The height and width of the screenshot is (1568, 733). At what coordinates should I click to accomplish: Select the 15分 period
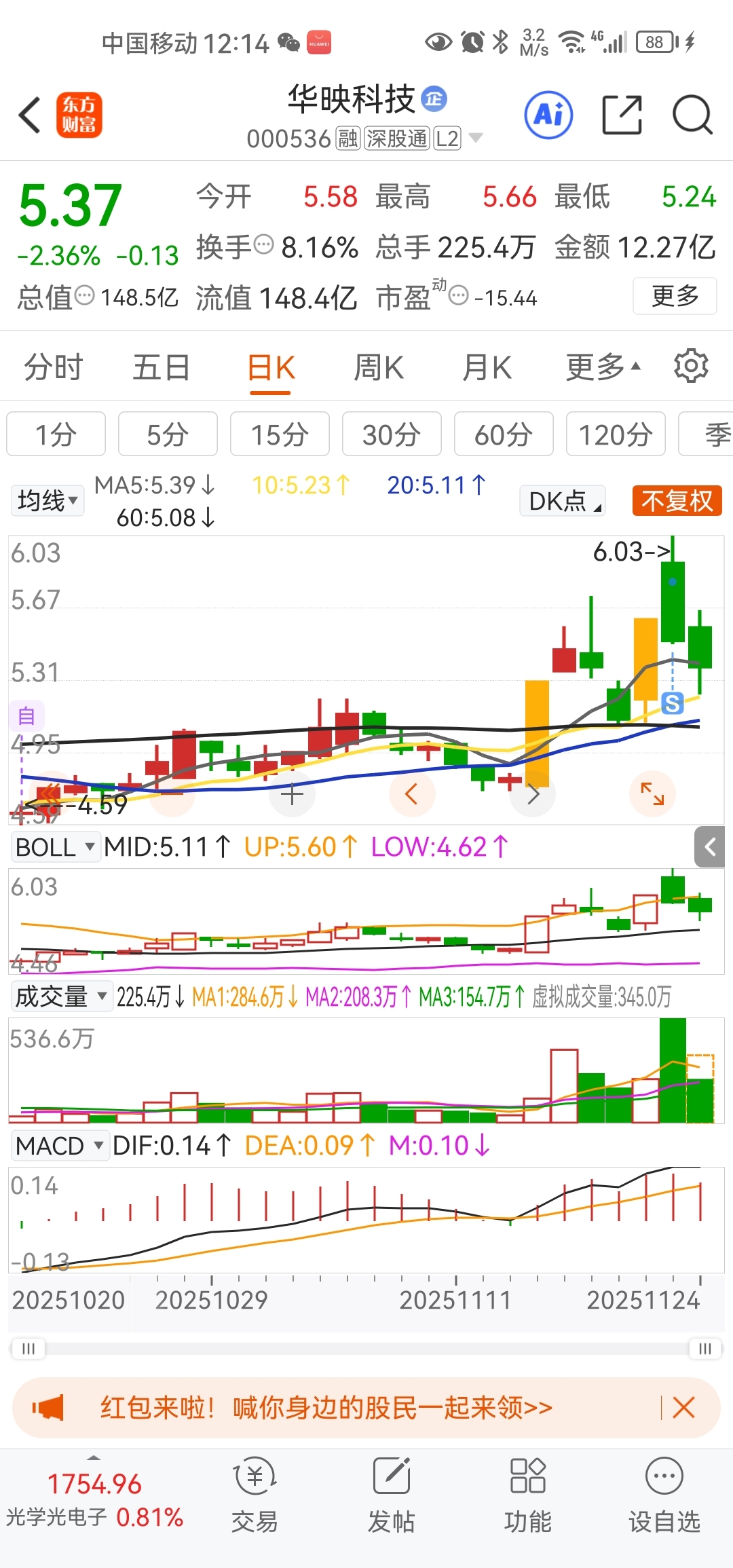pyautogui.click(x=280, y=434)
